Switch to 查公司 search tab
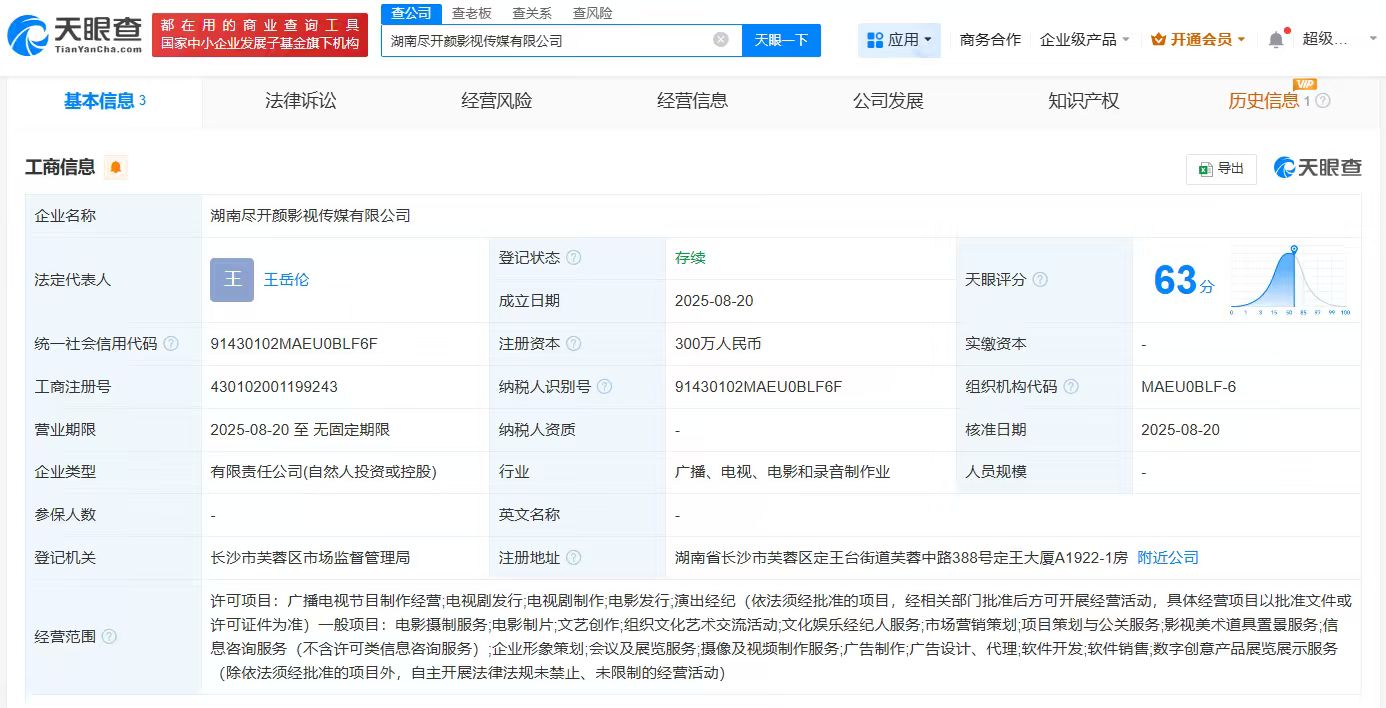The height and width of the screenshot is (708, 1386). [x=411, y=13]
